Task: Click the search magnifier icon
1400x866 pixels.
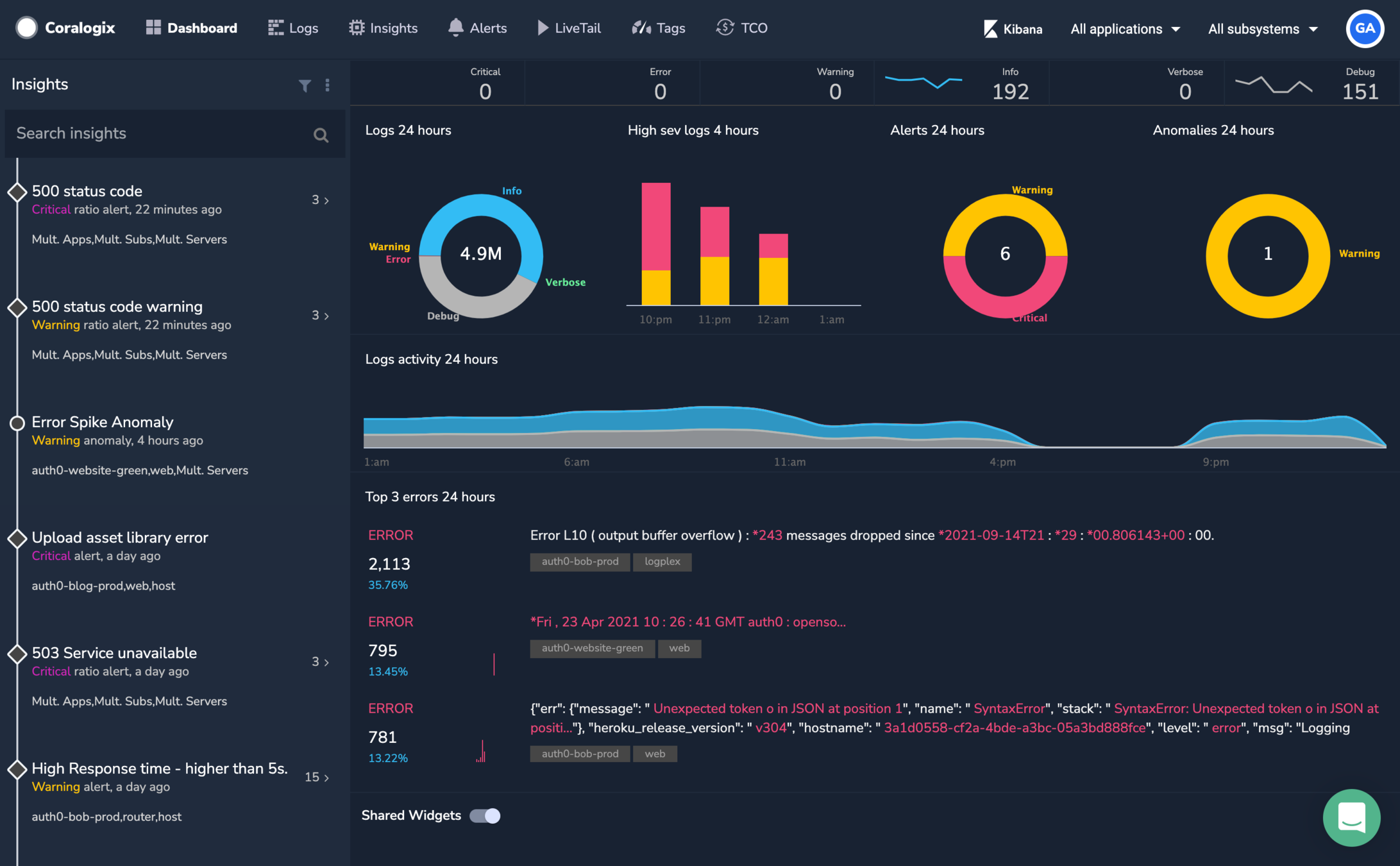Action: [x=321, y=135]
